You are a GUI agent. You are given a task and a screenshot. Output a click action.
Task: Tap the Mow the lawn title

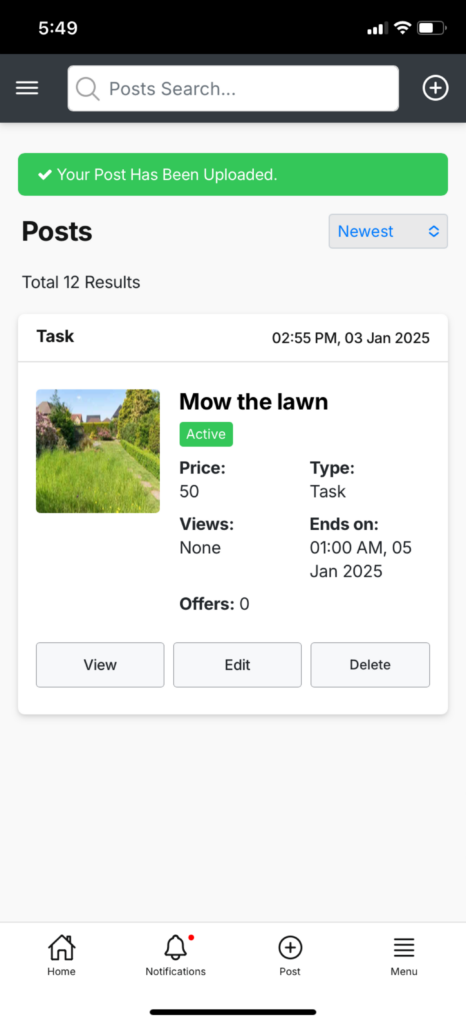coord(254,402)
